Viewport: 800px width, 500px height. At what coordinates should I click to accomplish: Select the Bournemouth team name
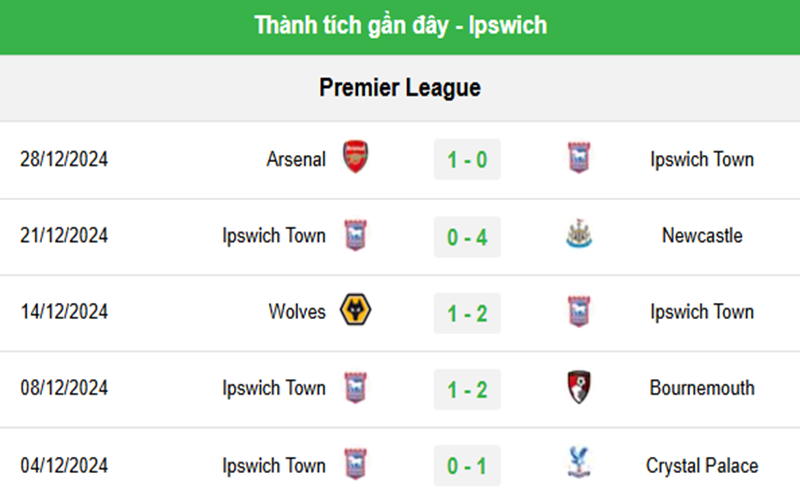pos(702,388)
